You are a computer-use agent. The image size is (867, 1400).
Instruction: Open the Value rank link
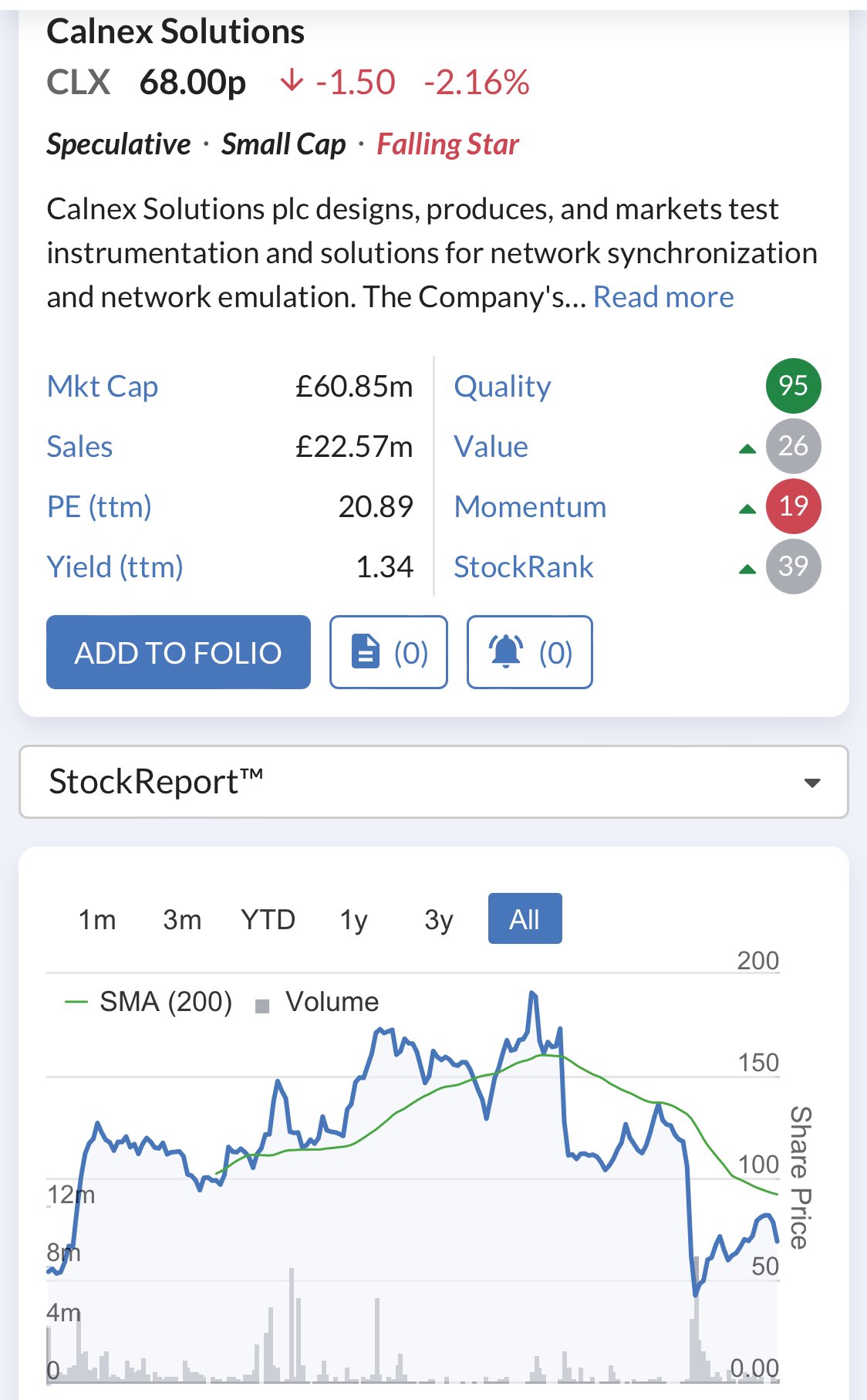point(491,446)
